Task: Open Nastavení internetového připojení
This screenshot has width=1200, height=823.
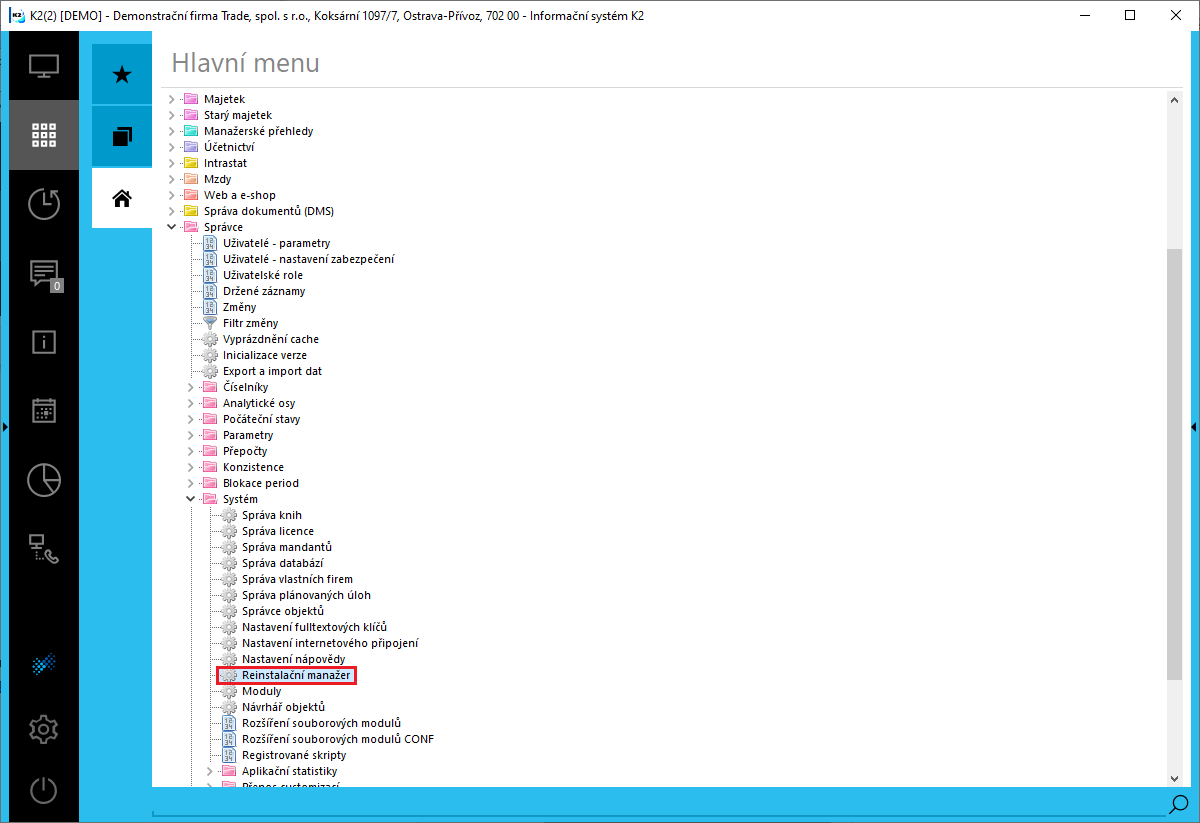Action: [x=330, y=643]
